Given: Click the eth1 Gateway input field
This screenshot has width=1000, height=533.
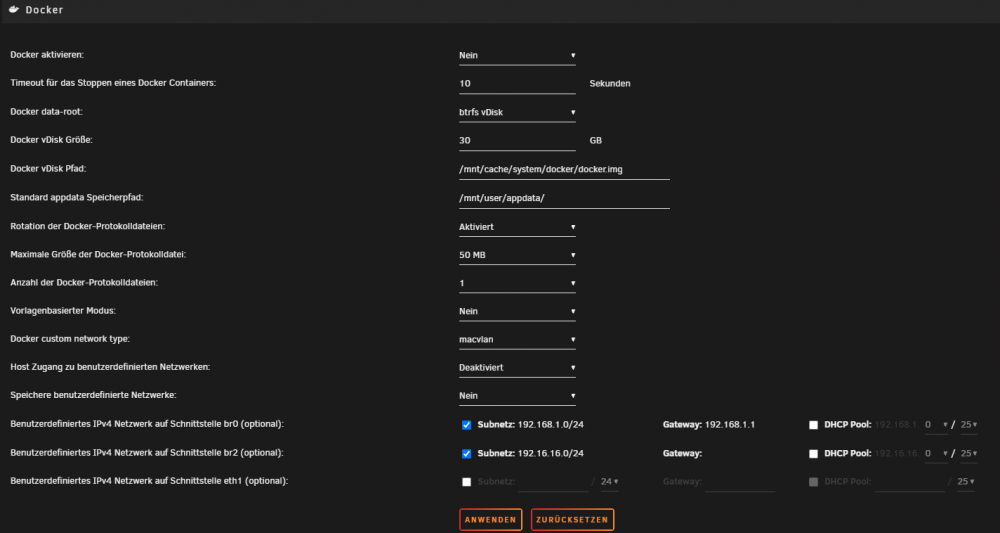Looking at the screenshot, I should (x=740, y=481).
